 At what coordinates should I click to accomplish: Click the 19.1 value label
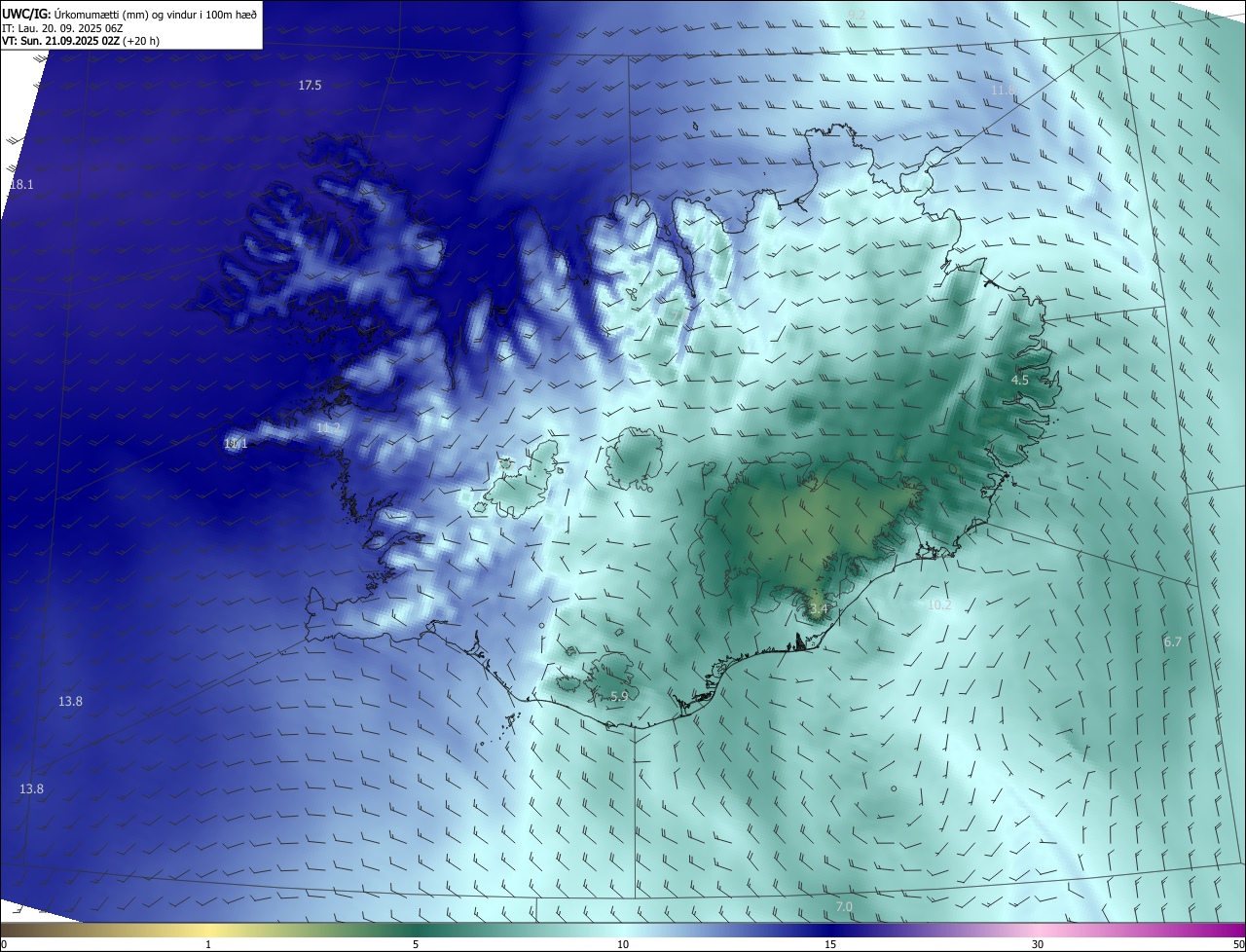pyautogui.click(x=236, y=444)
